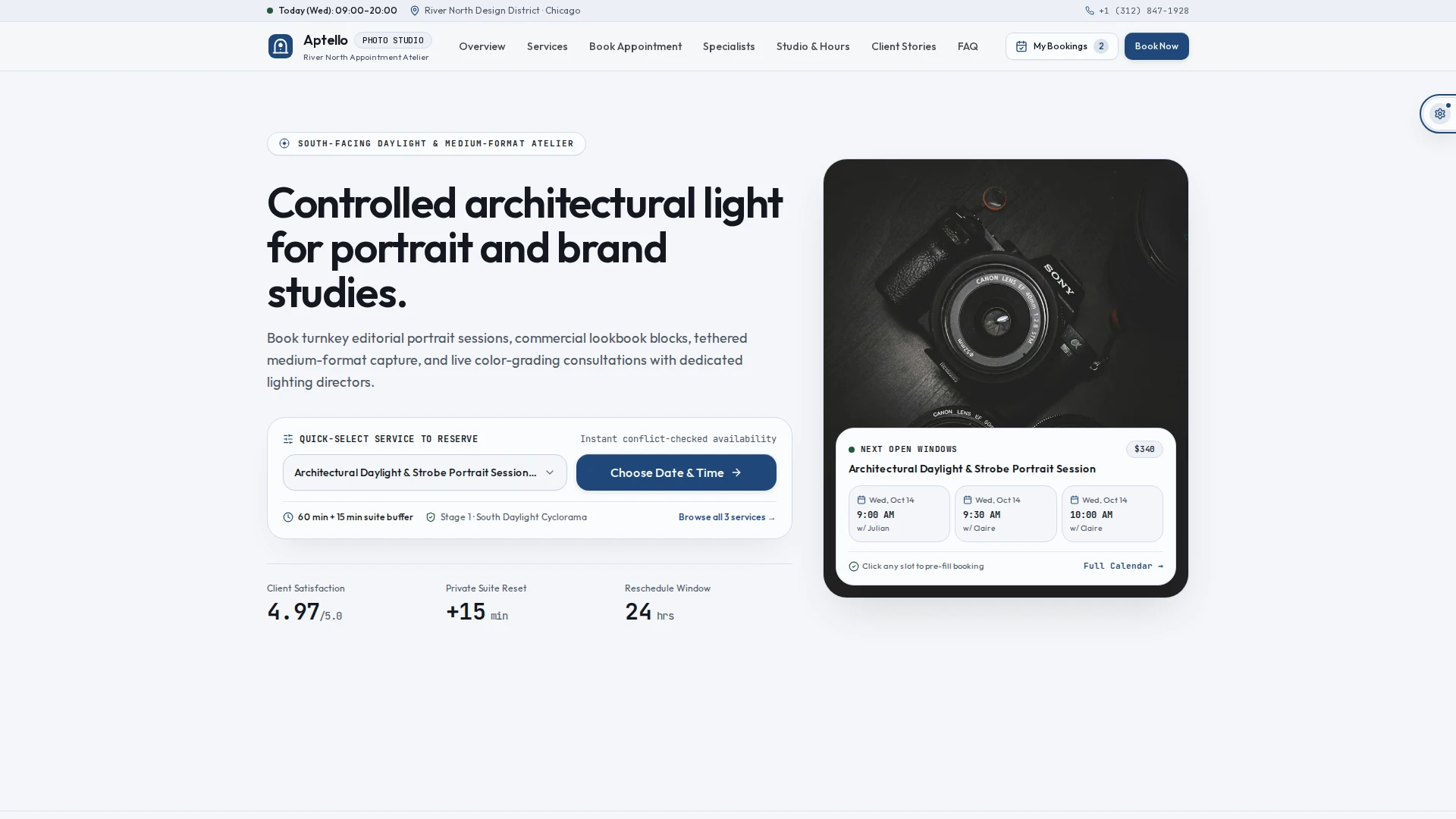This screenshot has height=819, width=1456.
Task: Click Browse all 3 services link
Action: tap(726, 517)
